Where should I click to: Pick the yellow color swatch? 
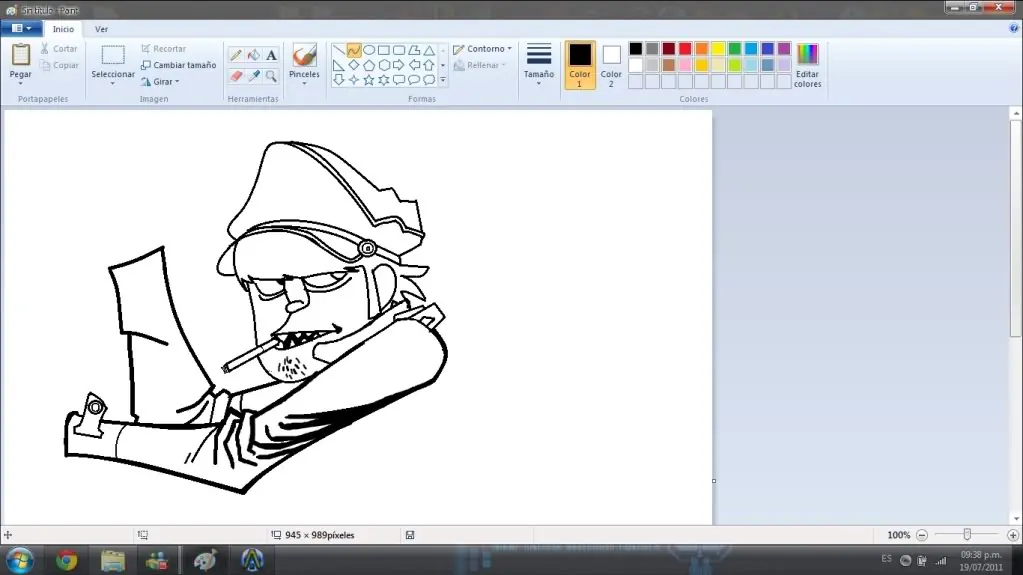coord(718,49)
